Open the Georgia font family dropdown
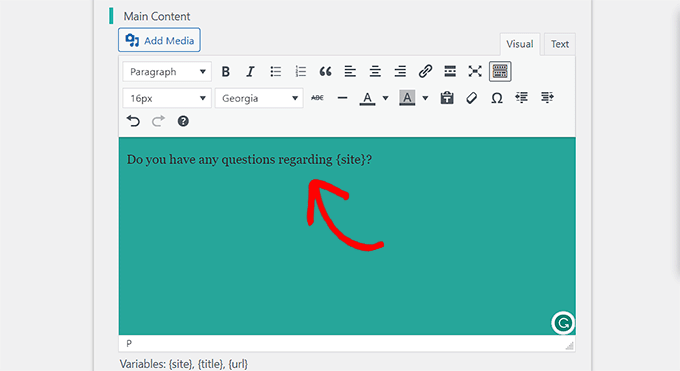Viewport: 680px width, 371px height. pyautogui.click(x=259, y=98)
